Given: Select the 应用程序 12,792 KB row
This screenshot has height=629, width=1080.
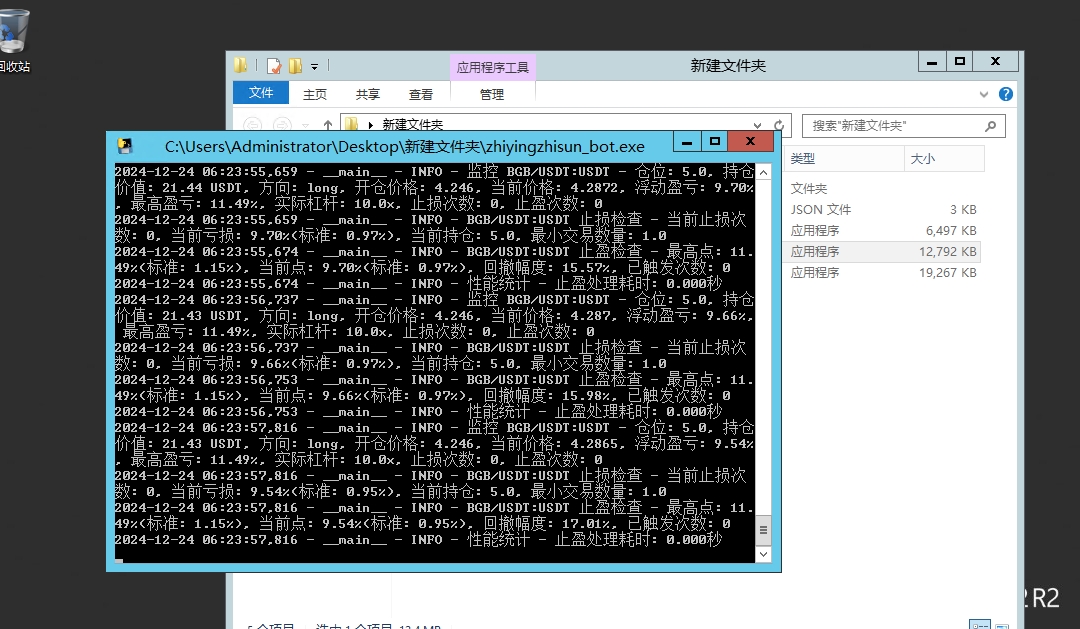Looking at the screenshot, I should tap(883, 251).
